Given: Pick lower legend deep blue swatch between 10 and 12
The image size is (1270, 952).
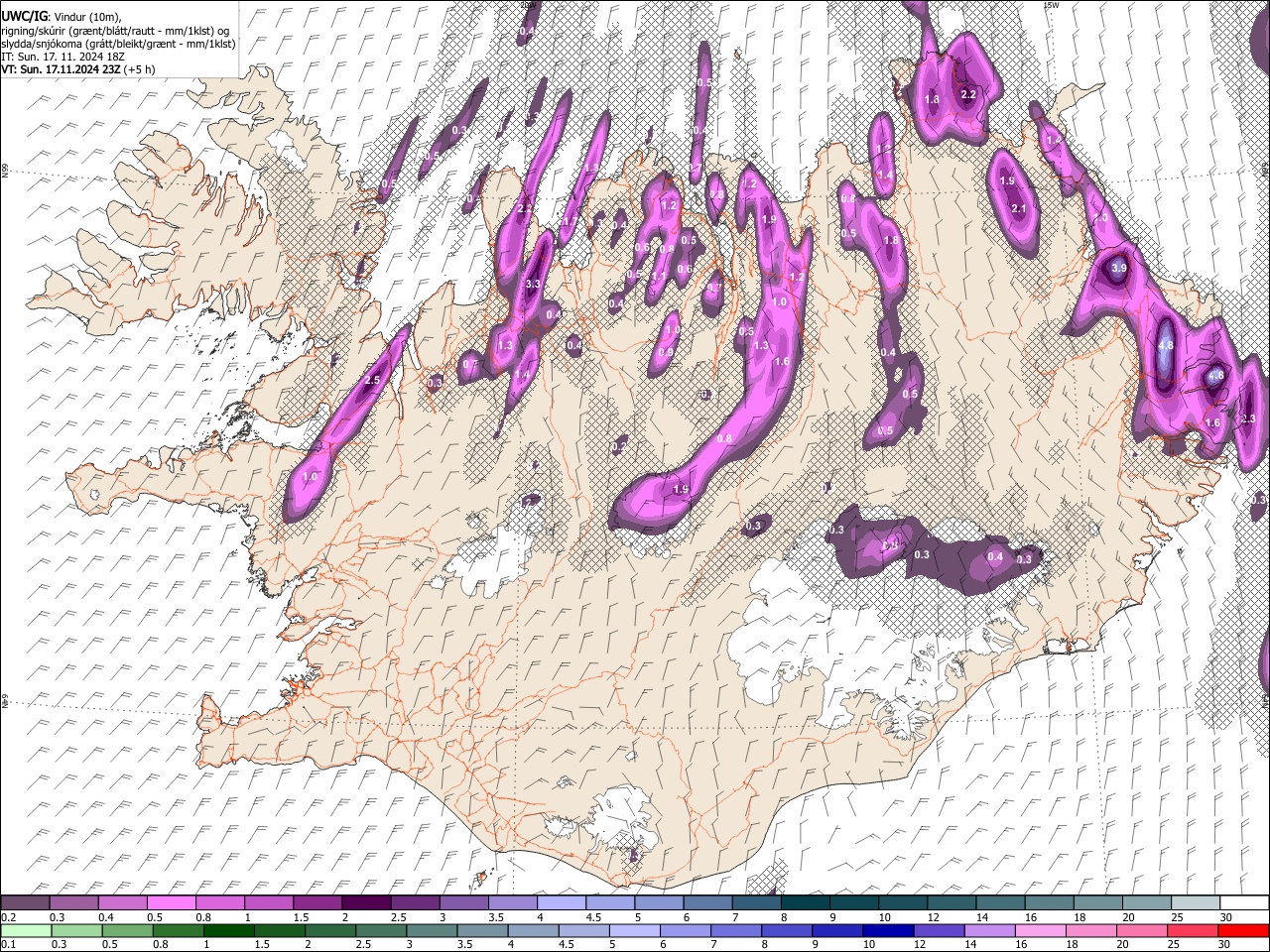Looking at the screenshot, I should tap(886, 930).
